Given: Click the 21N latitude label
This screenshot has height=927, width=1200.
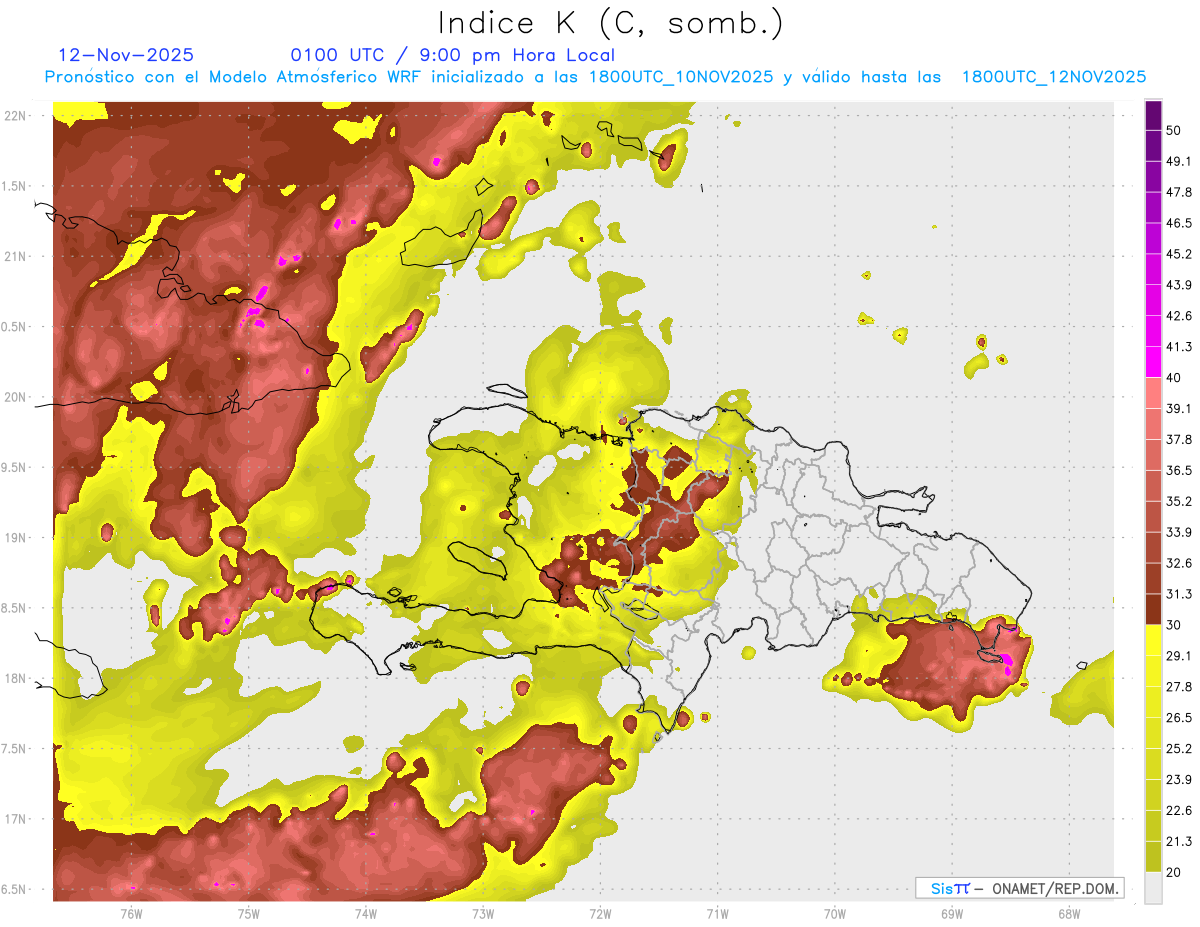Looking at the screenshot, I should tap(16, 256).
